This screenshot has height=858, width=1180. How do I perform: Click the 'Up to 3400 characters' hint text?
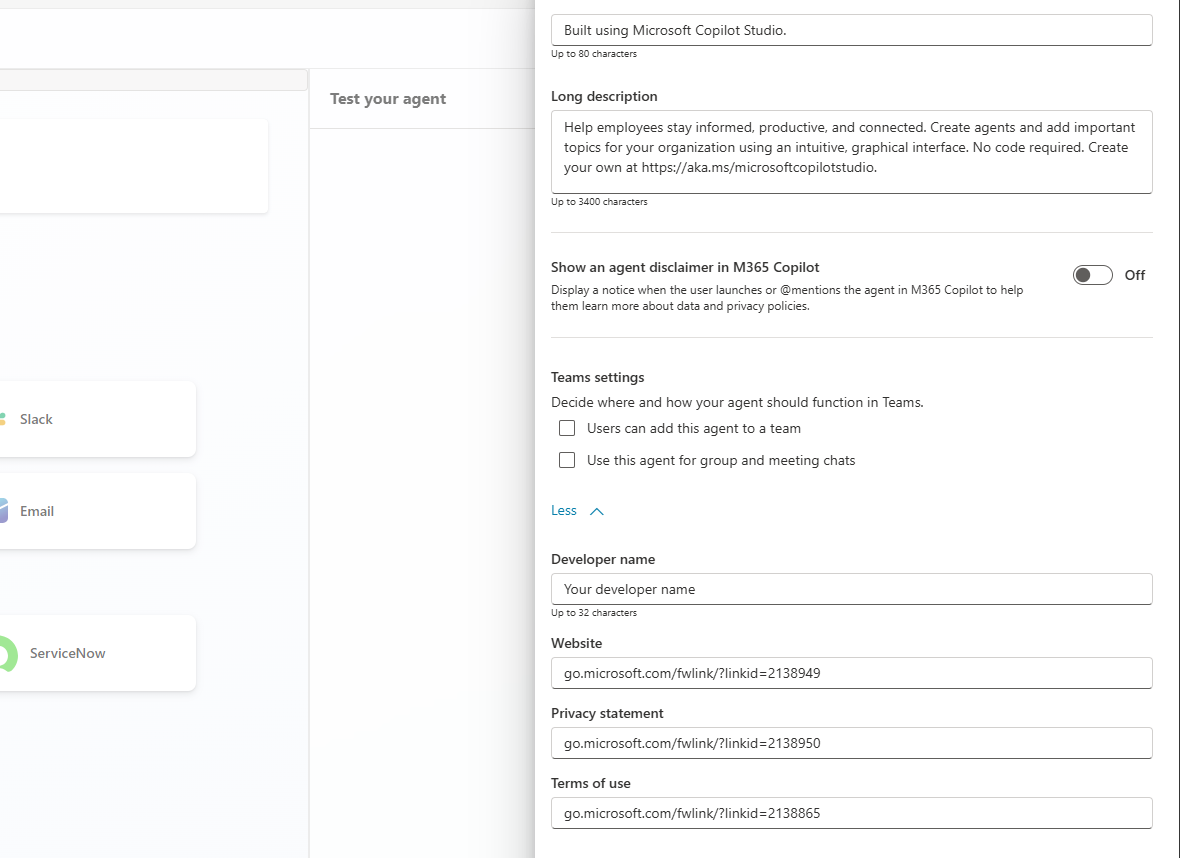point(599,202)
